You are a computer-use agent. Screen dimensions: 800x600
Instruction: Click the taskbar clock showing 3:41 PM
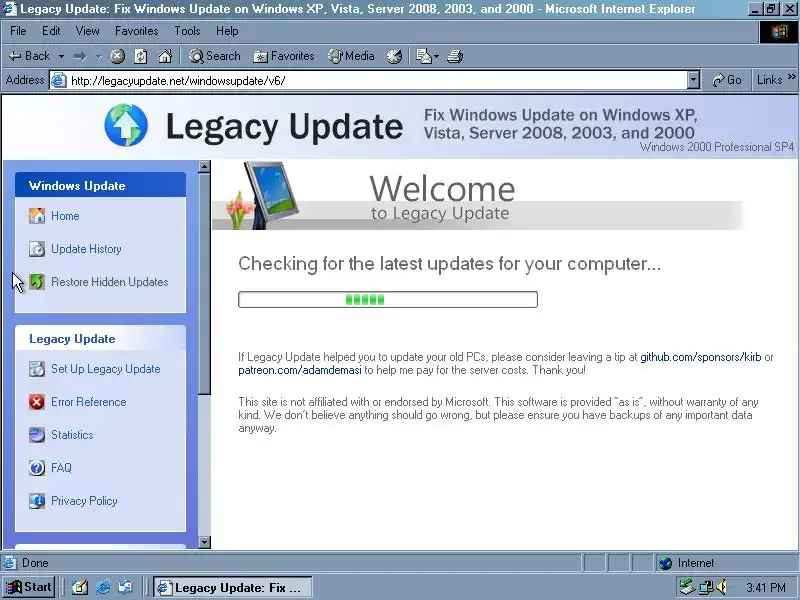coord(765,588)
